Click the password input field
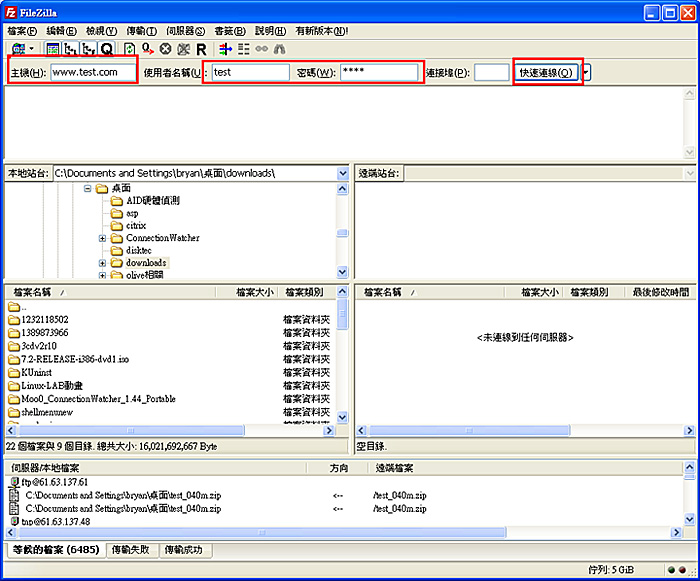This screenshot has width=700, height=581. click(x=379, y=72)
